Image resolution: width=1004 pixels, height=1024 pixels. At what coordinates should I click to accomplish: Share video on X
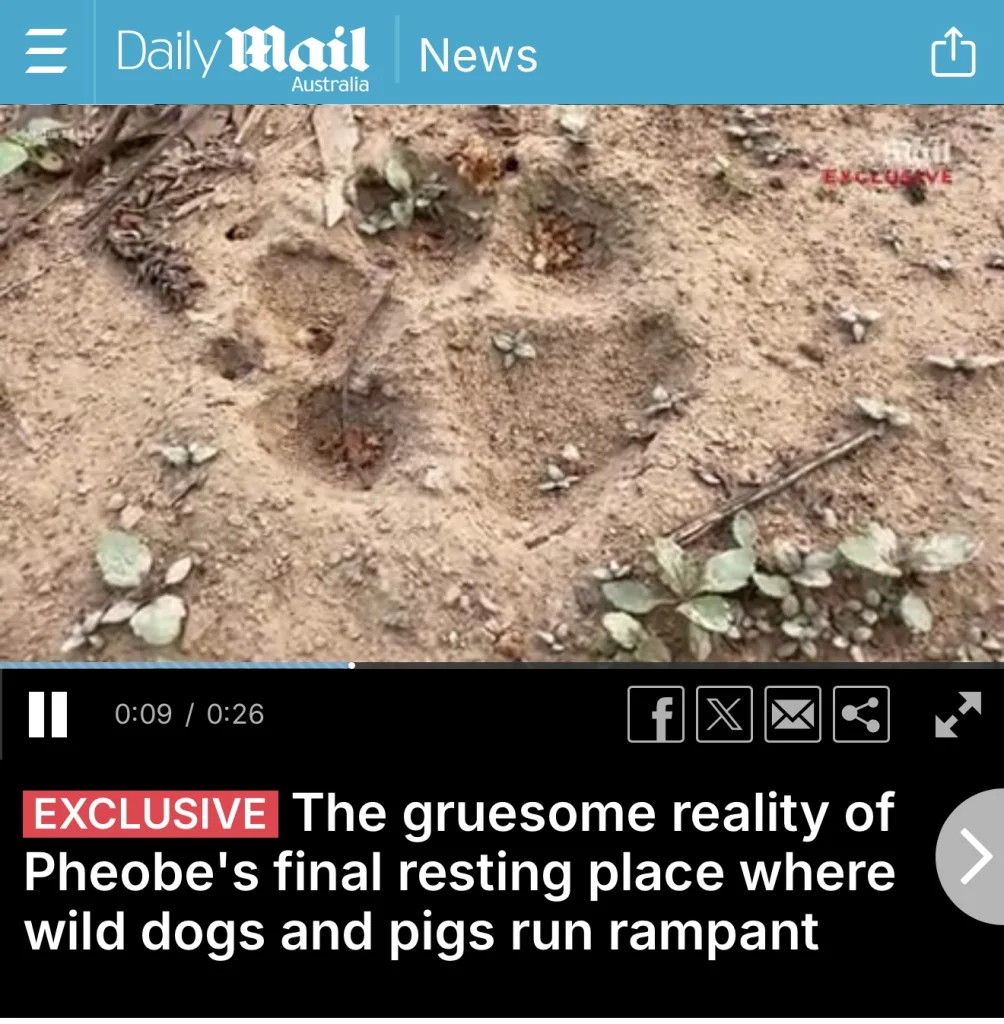click(724, 714)
